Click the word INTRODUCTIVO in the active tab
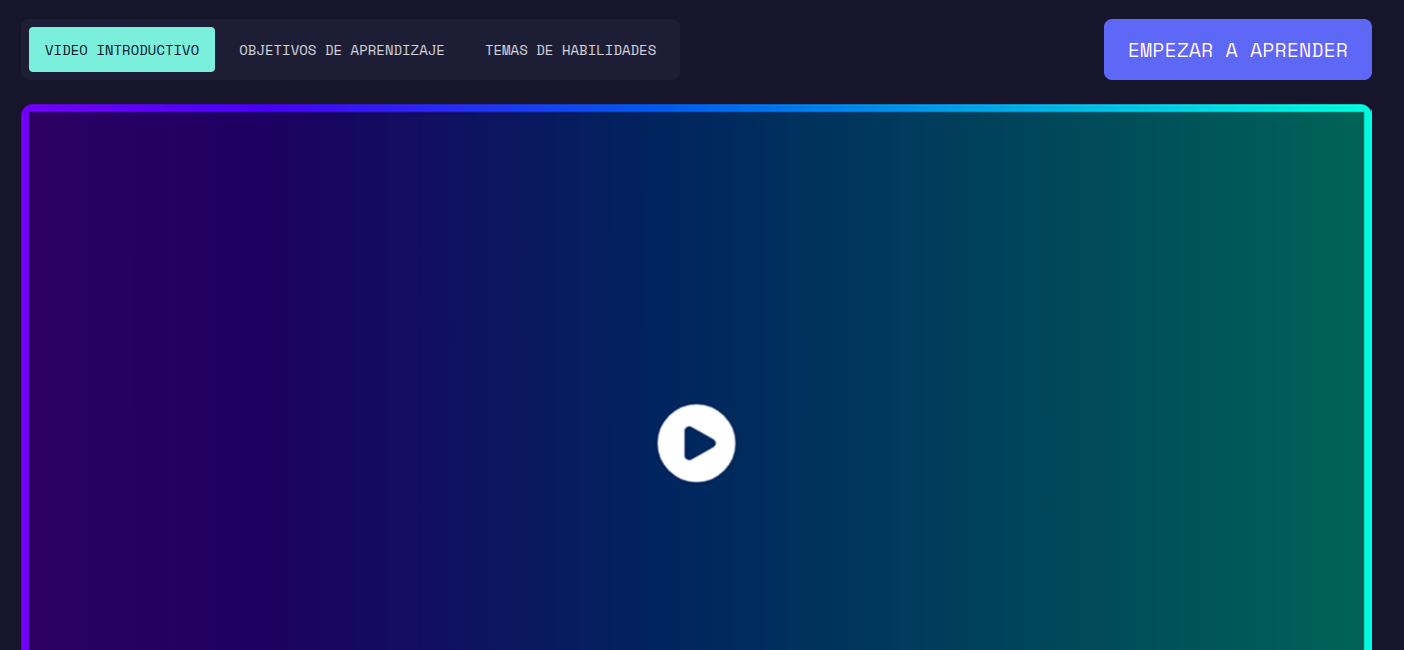The width and height of the screenshot is (1404, 650). [x=148, y=50]
